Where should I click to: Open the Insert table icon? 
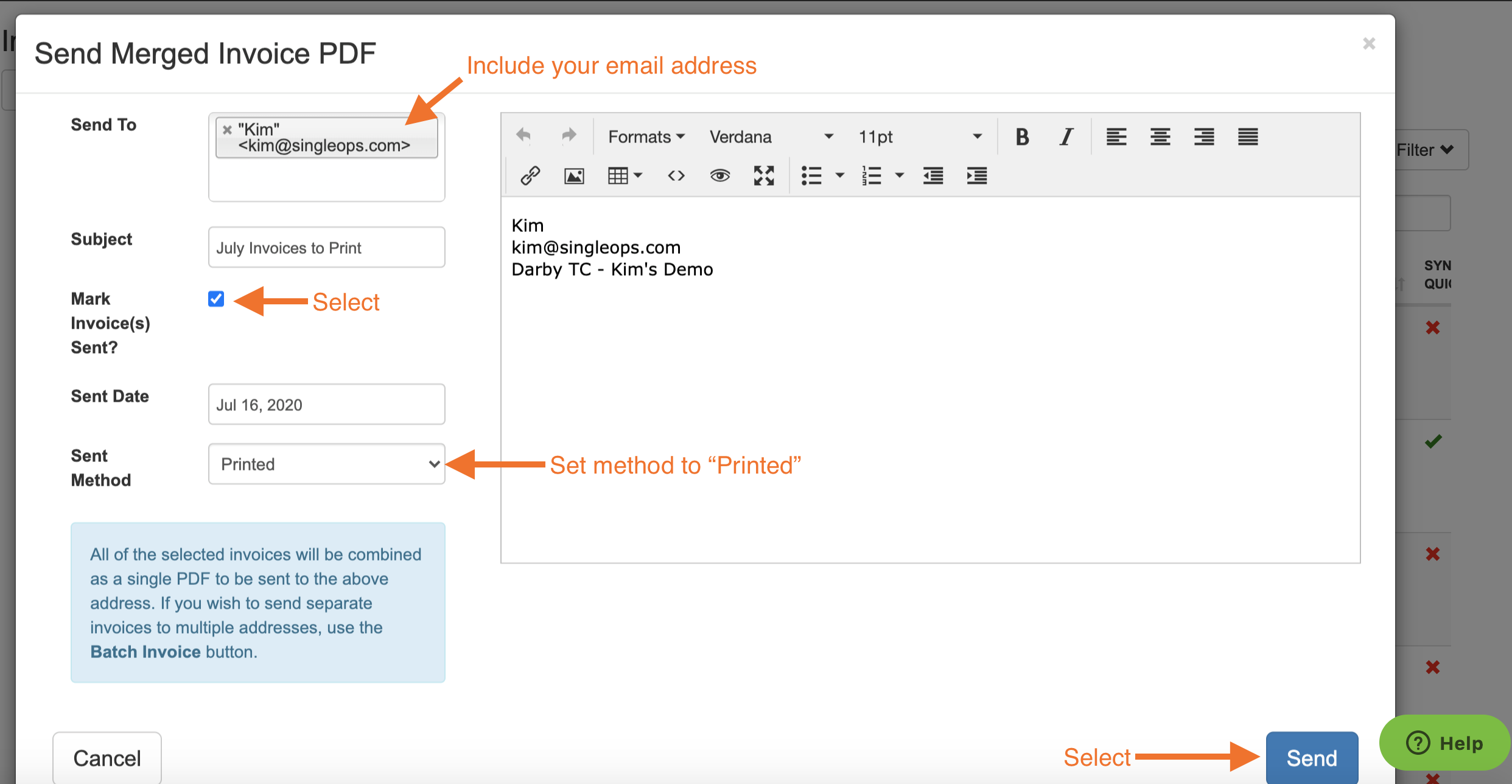(x=619, y=175)
